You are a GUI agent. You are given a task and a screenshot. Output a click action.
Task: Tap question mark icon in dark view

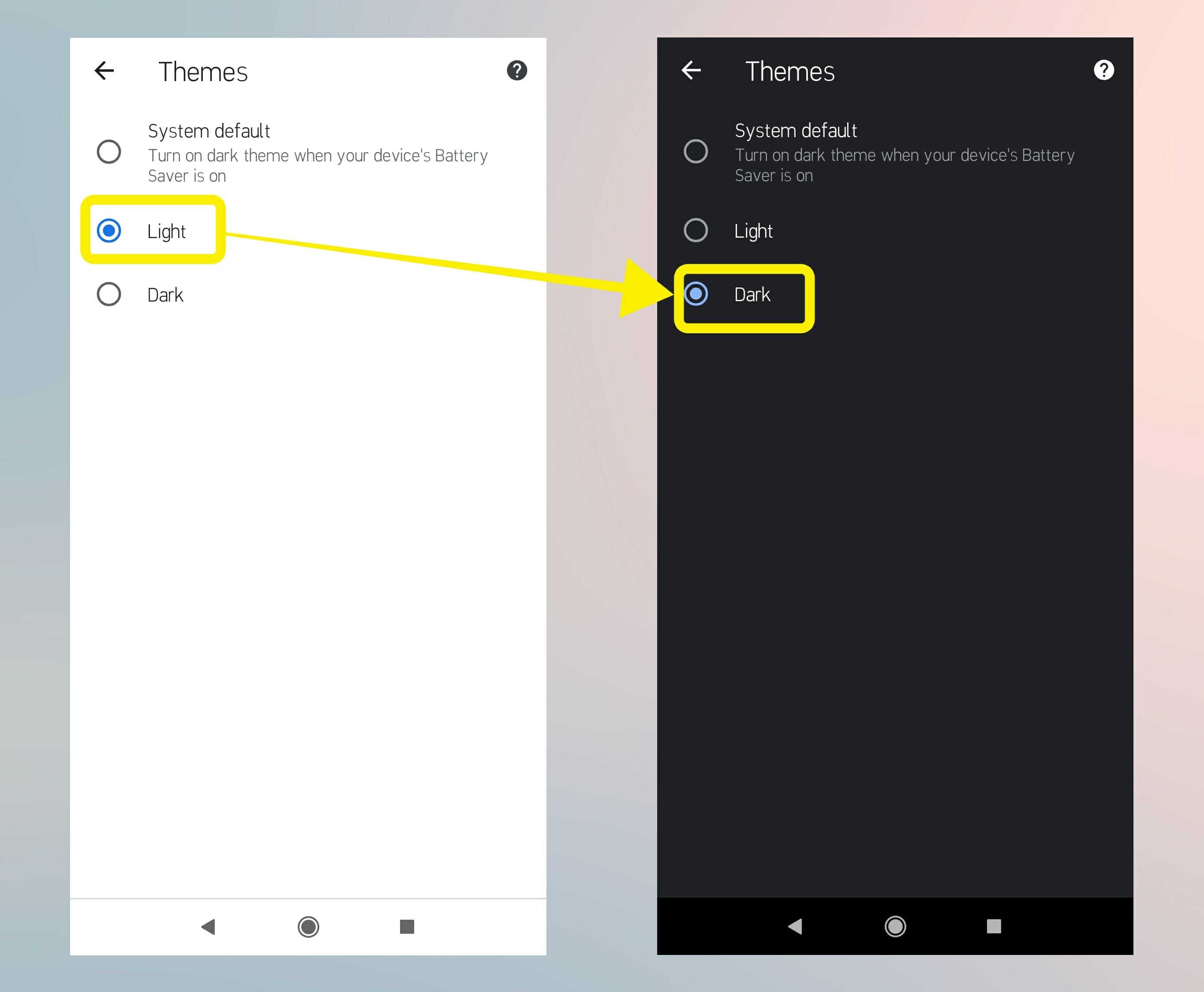[x=1108, y=69]
